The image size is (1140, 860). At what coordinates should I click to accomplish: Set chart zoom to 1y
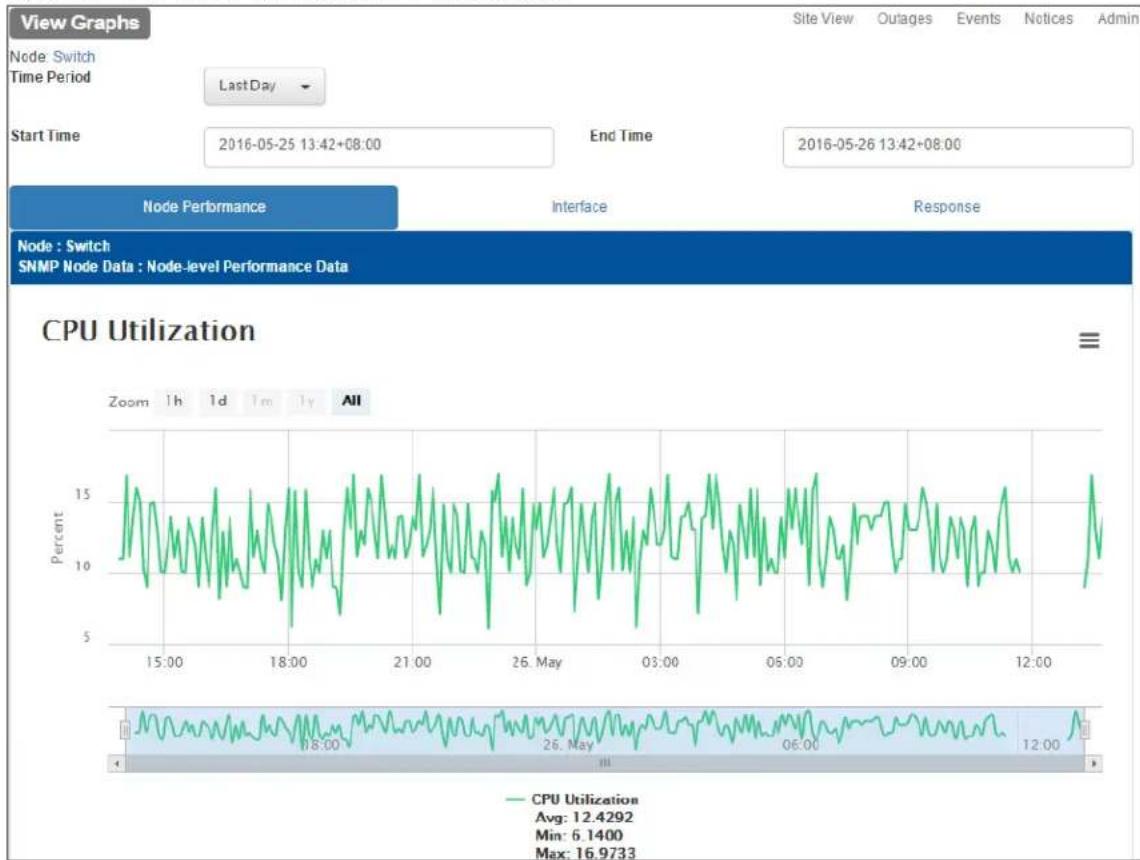click(x=306, y=401)
